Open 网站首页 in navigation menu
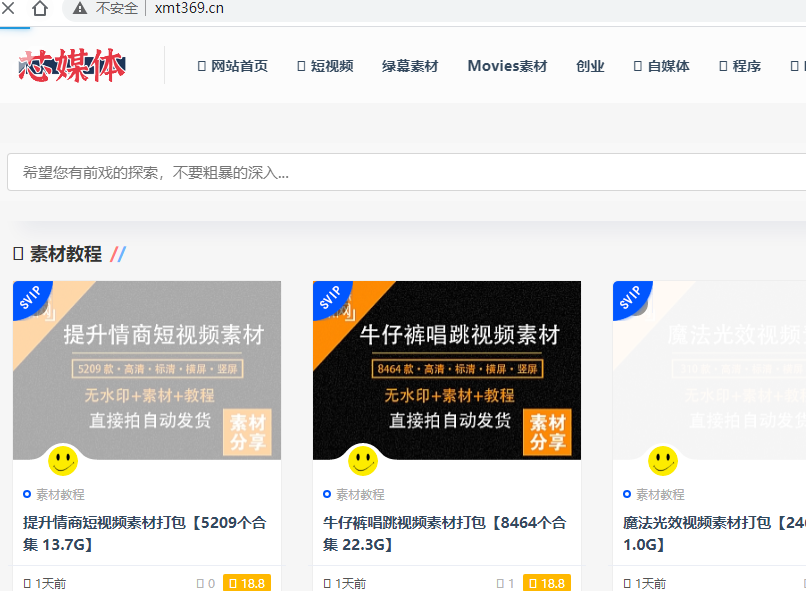This screenshot has height=591, width=806. point(233,66)
